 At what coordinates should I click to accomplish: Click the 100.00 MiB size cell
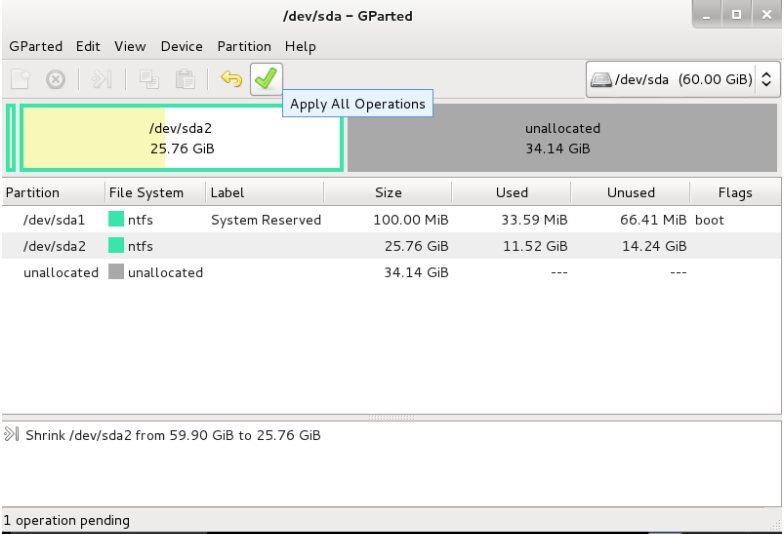411,220
